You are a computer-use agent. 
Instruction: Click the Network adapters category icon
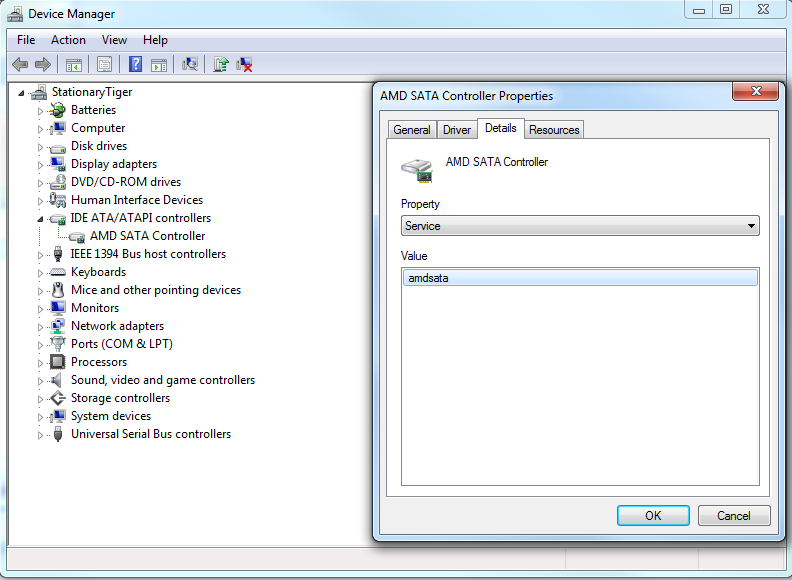58,326
